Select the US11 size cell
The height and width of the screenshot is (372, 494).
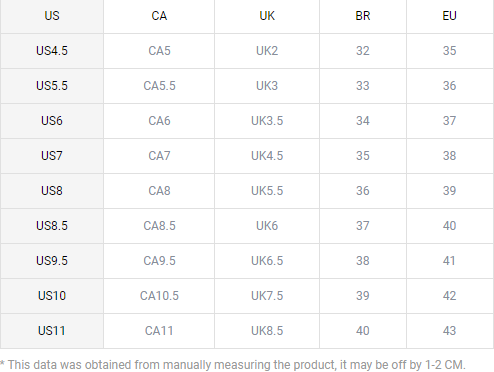coord(52,331)
